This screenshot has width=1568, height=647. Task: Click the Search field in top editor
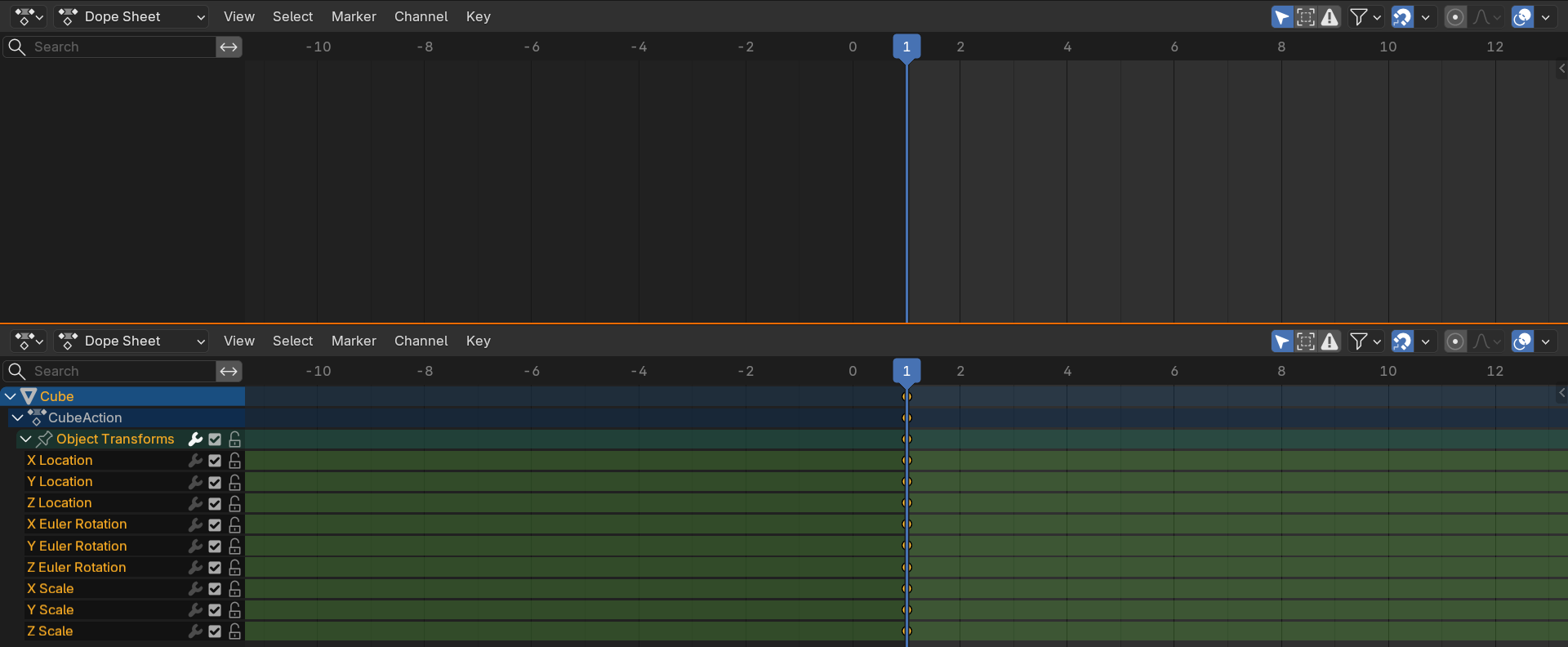tap(110, 47)
